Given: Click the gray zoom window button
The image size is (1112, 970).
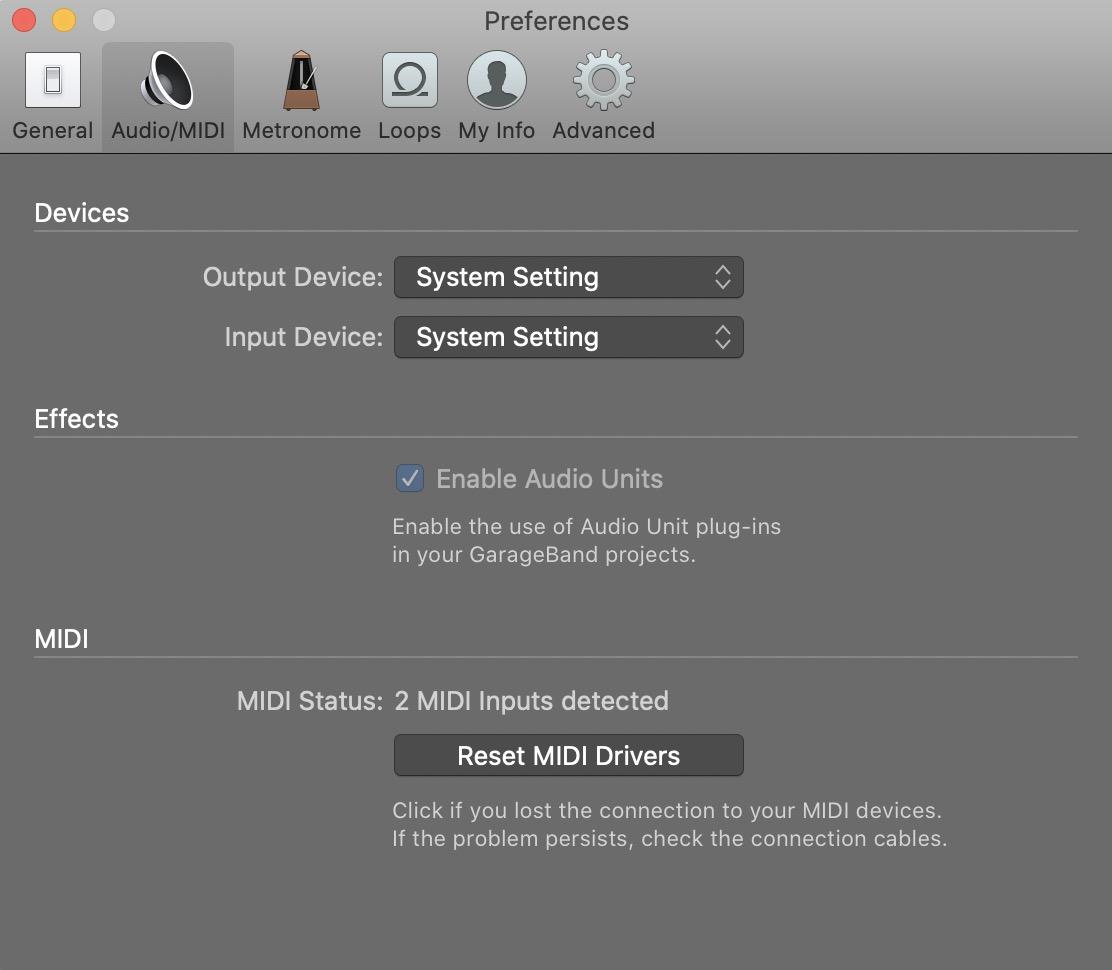Looking at the screenshot, I should coord(103,20).
